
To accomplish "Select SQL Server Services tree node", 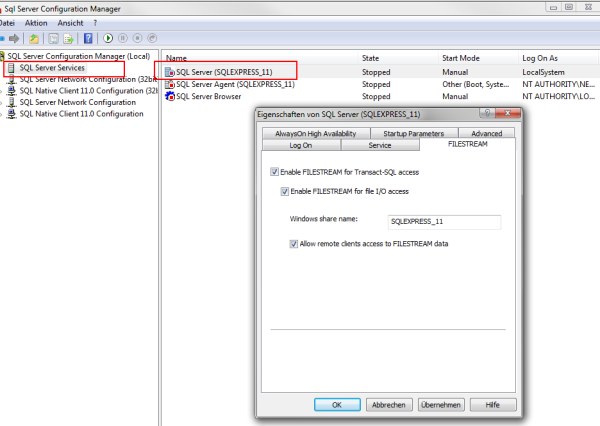I will 52,68.
